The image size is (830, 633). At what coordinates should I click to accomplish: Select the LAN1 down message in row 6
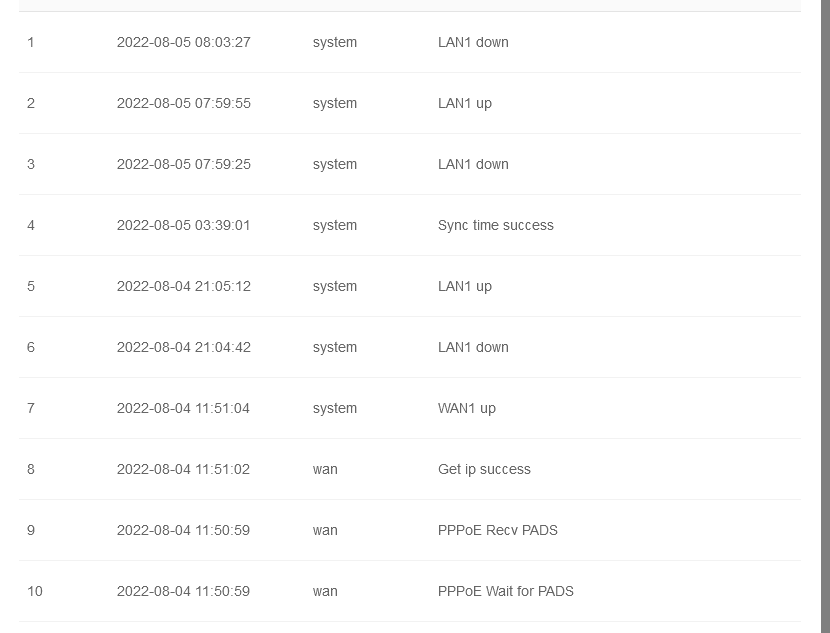pyautogui.click(x=473, y=347)
